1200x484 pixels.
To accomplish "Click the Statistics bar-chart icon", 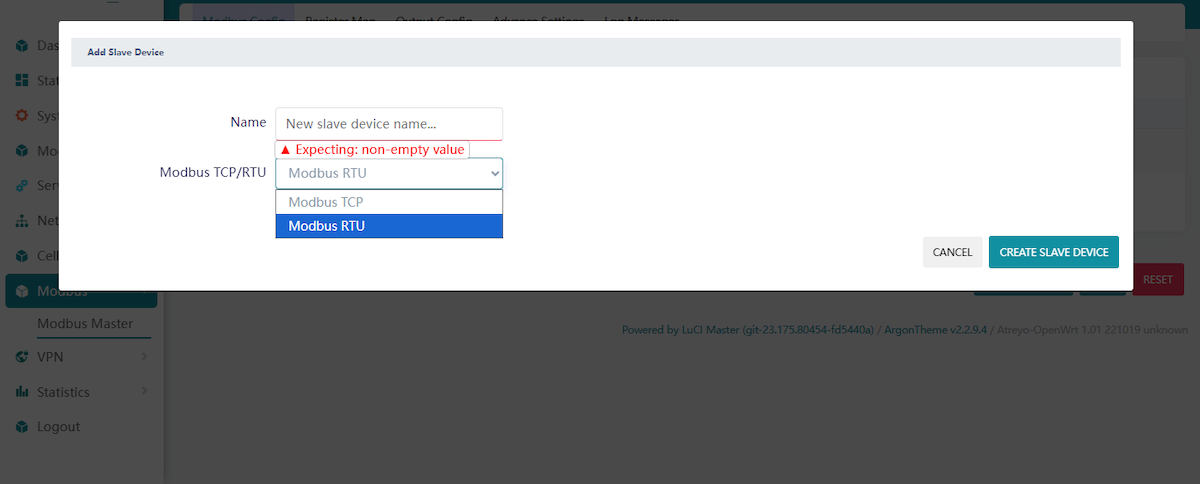I will pos(22,392).
